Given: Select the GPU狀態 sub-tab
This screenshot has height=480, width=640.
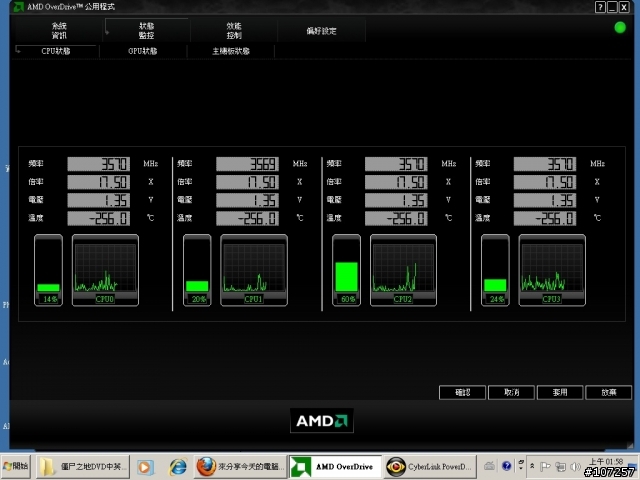Looking at the screenshot, I should pos(142,51).
